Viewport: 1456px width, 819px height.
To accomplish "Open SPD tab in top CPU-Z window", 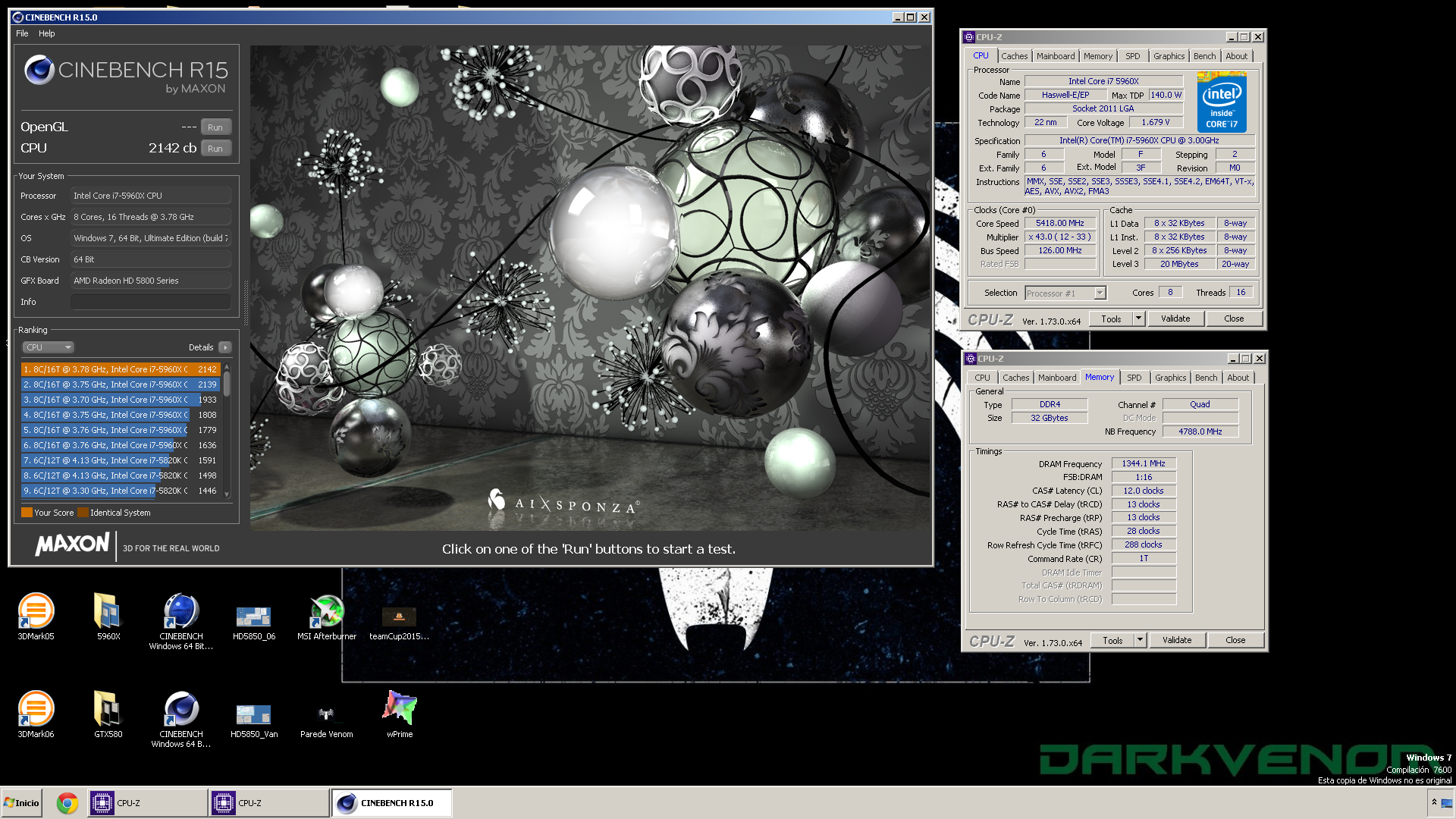I will click(1133, 56).
